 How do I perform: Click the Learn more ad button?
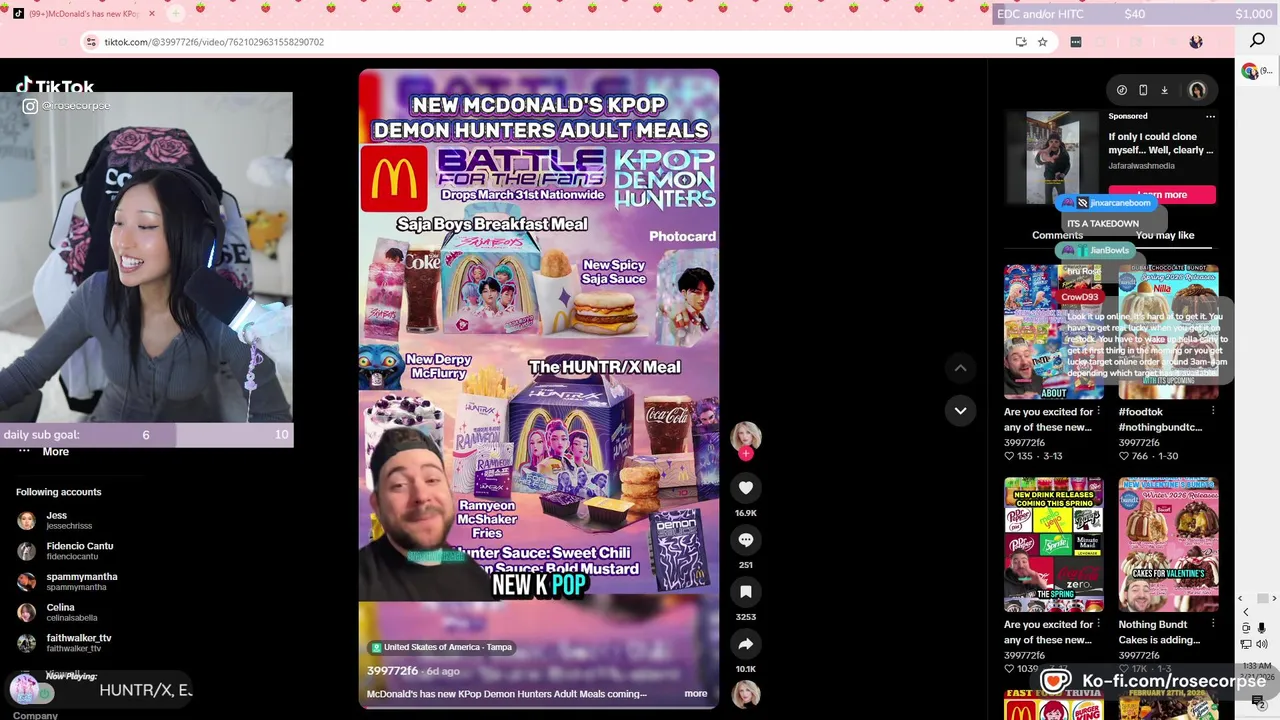pos(1162,194)
